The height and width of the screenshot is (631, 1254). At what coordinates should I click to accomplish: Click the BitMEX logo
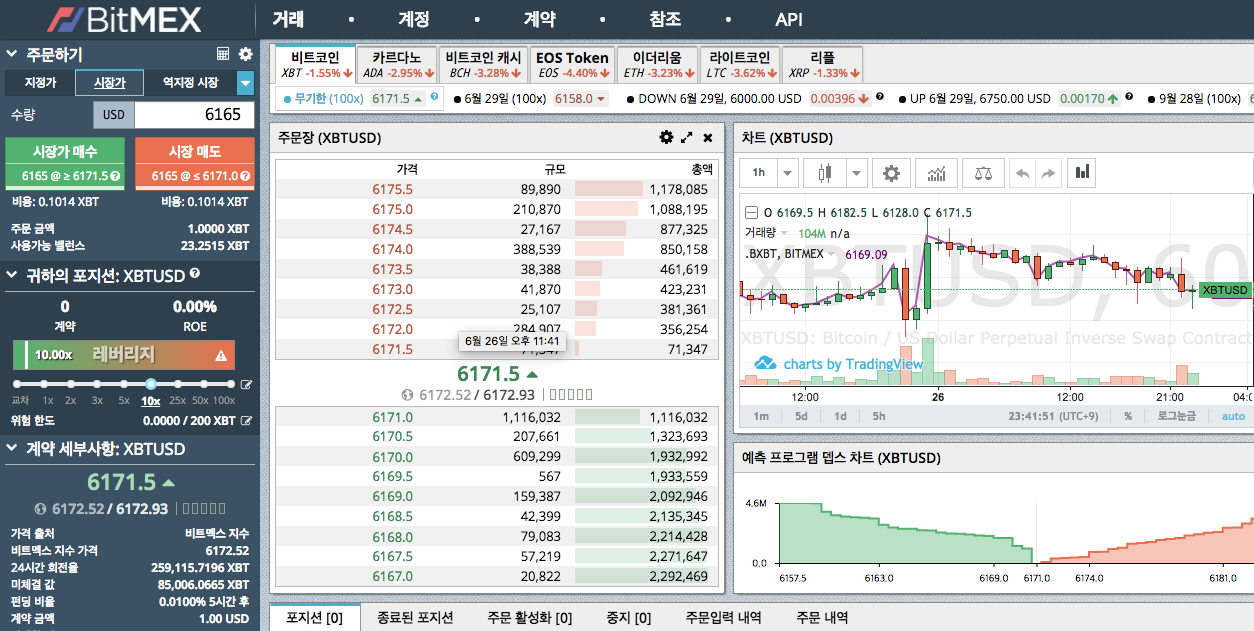click(125, 19)
